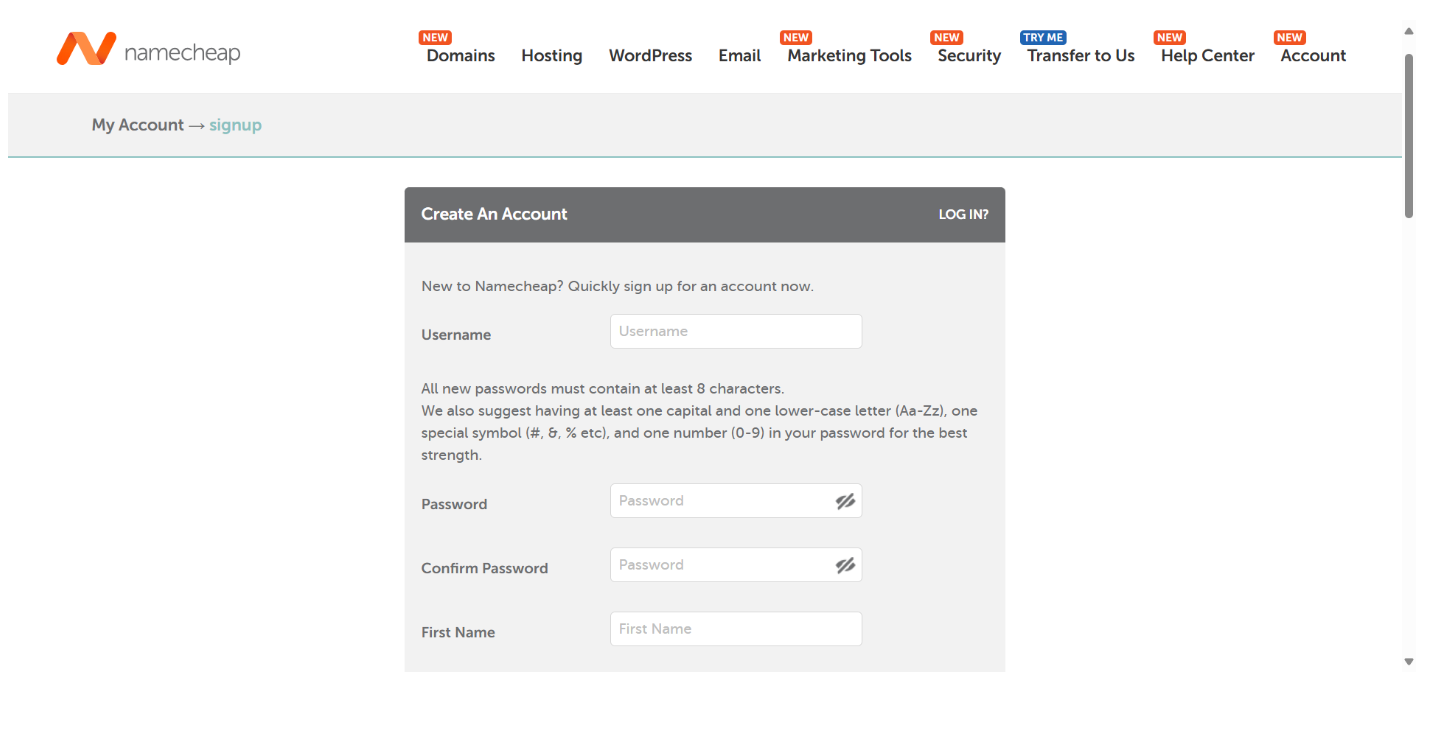Screen dimensions: 1440x736
Task: Click the signup breadcrumb link
Action: click(235, 125)
